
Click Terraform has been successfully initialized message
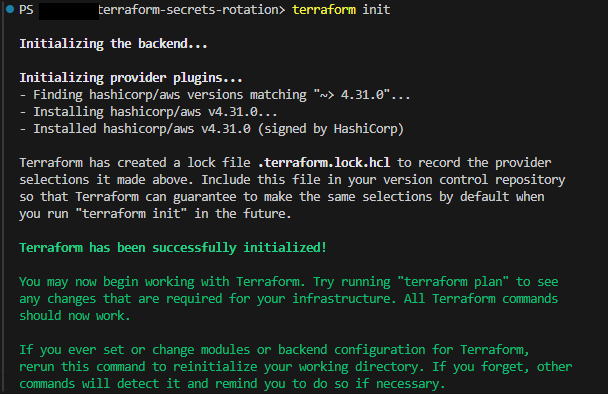(x=173, y=248)
